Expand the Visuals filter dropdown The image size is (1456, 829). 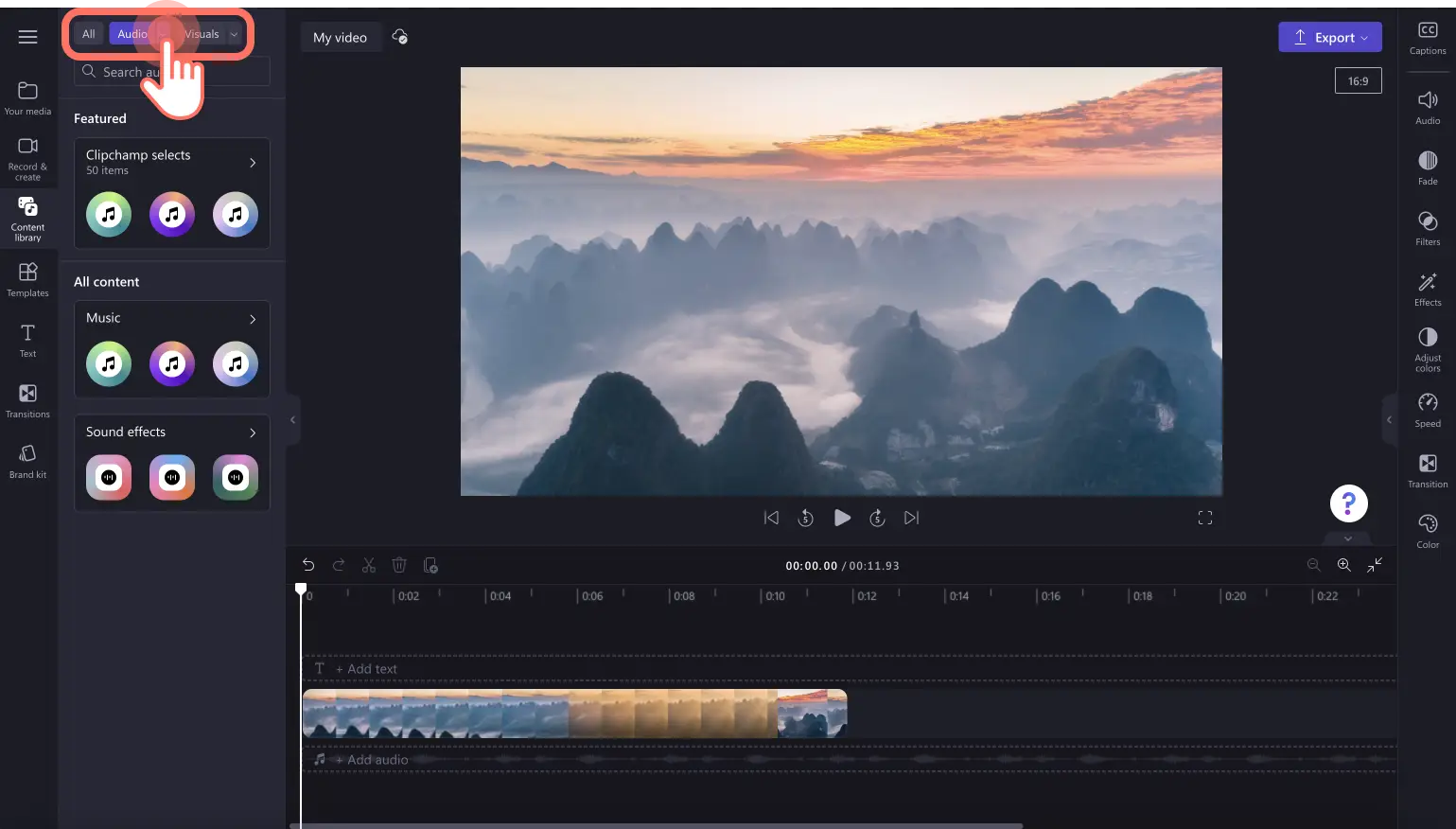(234, 34)
